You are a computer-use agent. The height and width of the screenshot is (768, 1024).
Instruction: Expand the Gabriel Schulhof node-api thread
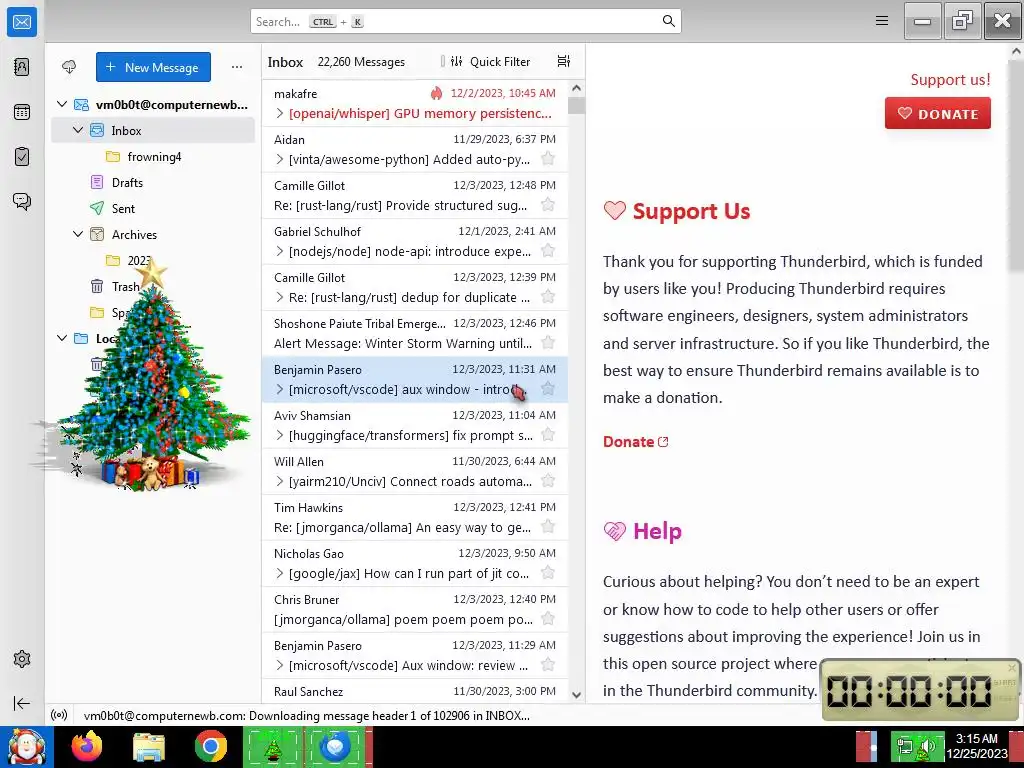tap(280, 251)
